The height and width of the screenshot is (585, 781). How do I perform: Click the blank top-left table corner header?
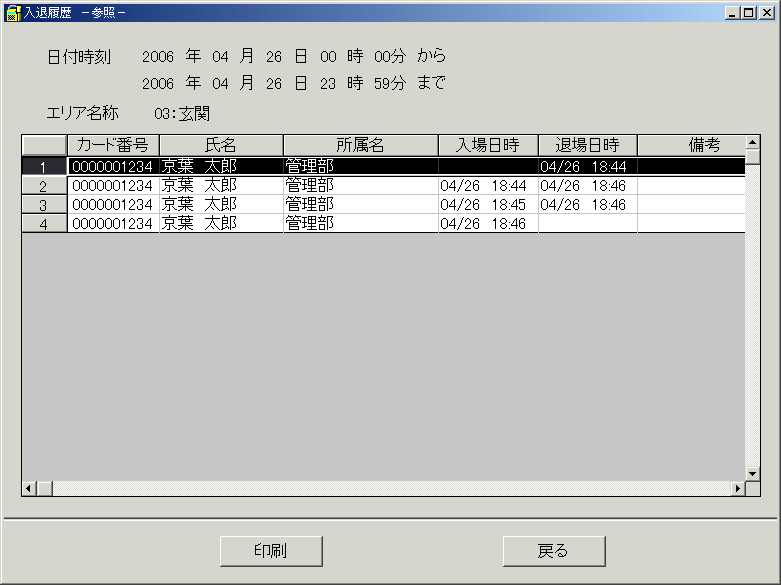[x=44, y=145]
